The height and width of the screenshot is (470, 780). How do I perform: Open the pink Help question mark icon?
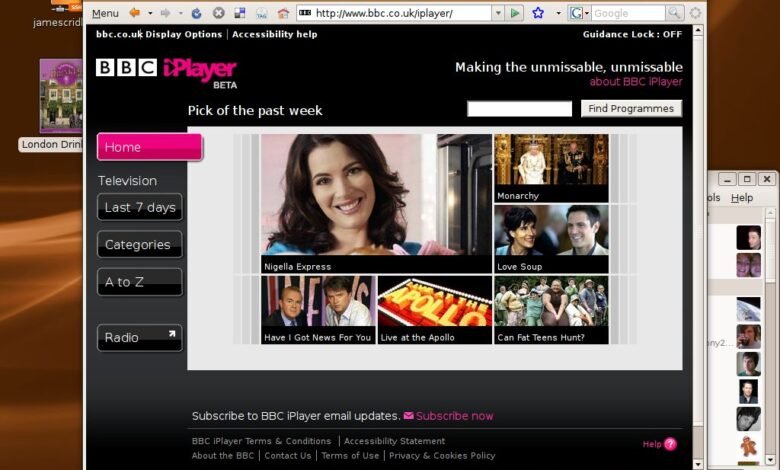pyautogui.click(x=670, y=444)
